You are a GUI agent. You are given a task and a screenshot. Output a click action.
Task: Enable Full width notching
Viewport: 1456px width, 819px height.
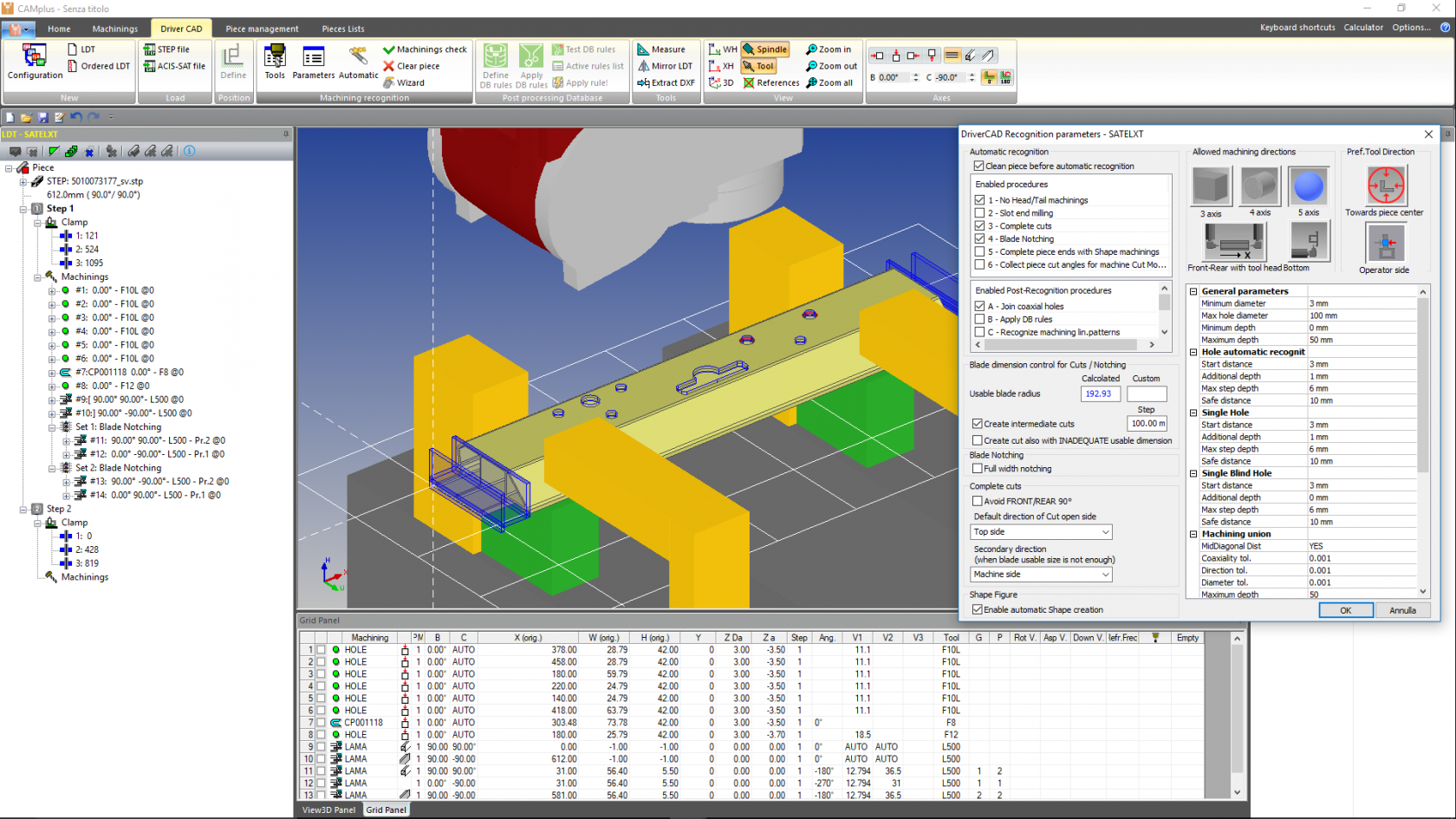click(978, 469)
